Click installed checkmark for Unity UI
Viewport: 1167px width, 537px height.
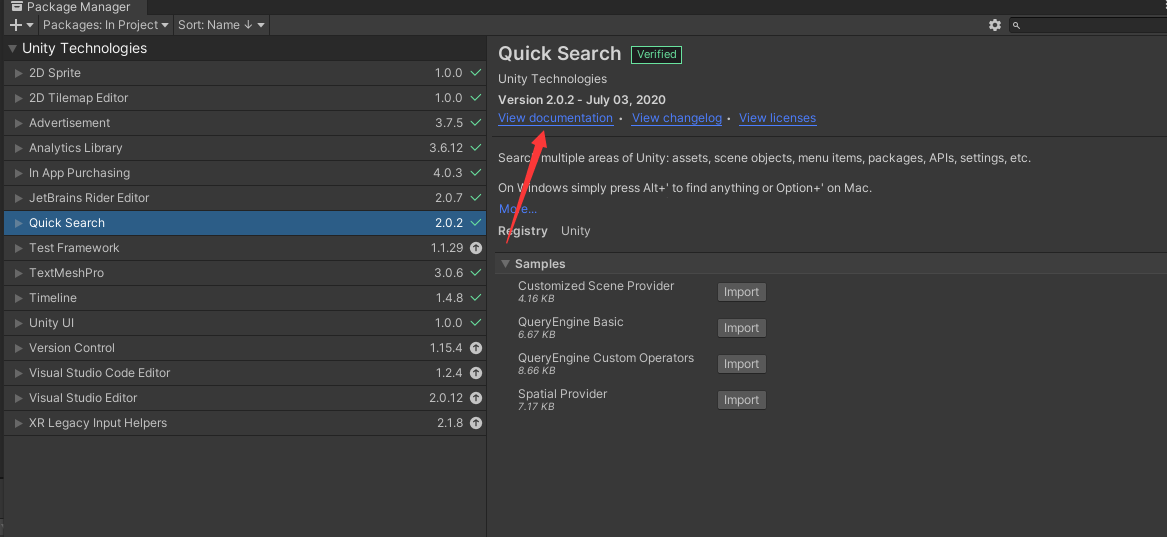pyautogui.click(x=476, y=323)
